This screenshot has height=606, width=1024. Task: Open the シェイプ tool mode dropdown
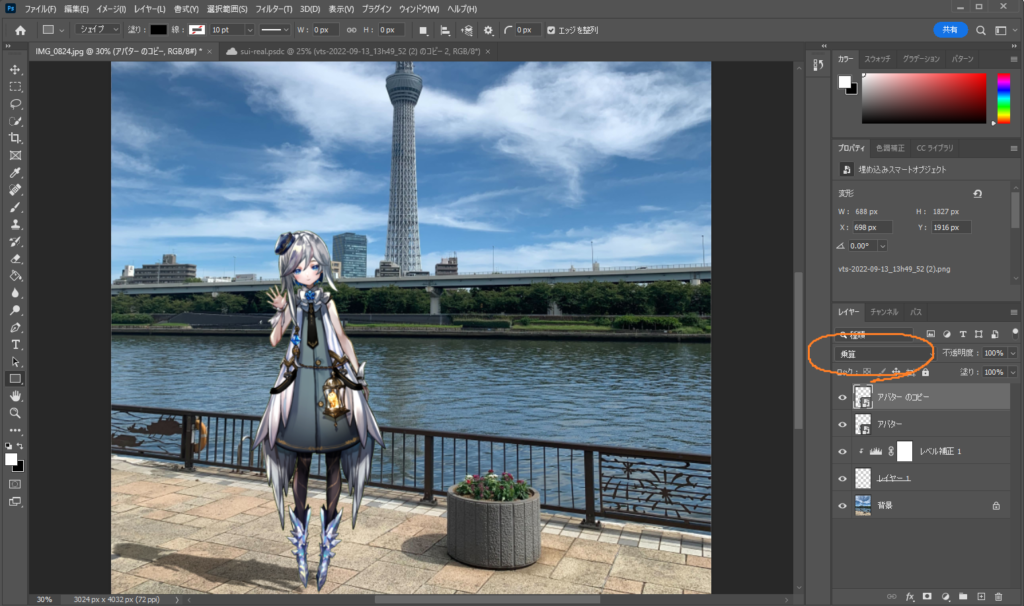98,30
